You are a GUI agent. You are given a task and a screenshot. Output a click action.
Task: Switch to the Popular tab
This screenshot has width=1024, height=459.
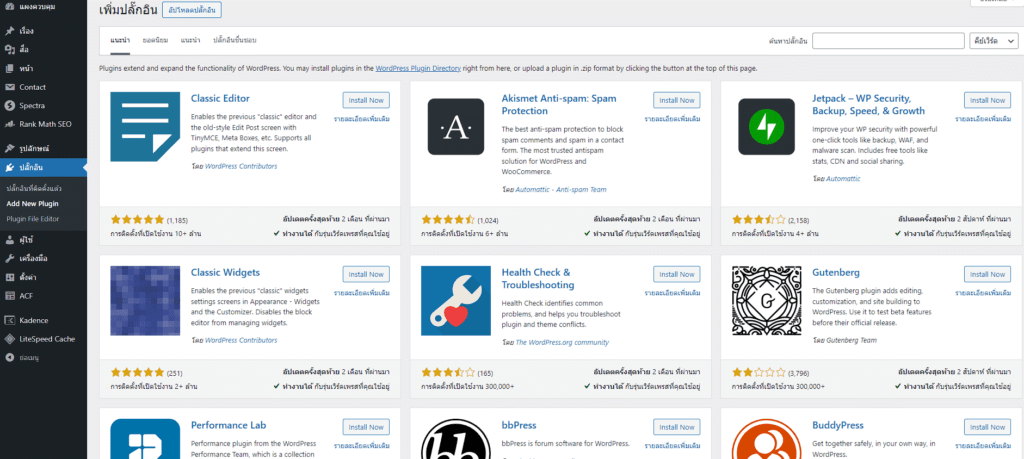[x=155, y=40]
